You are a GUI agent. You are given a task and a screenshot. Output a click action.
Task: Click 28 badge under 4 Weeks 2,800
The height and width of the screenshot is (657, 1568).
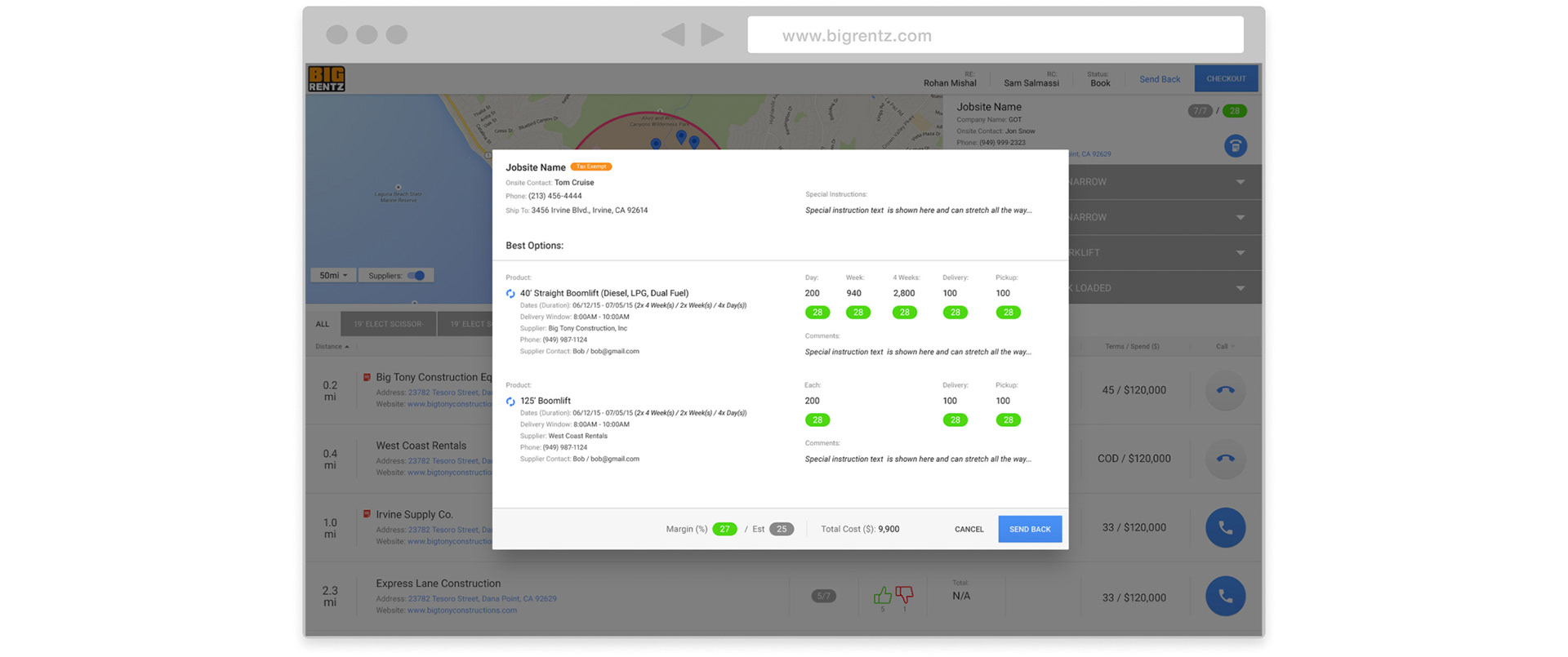point(905,313)
